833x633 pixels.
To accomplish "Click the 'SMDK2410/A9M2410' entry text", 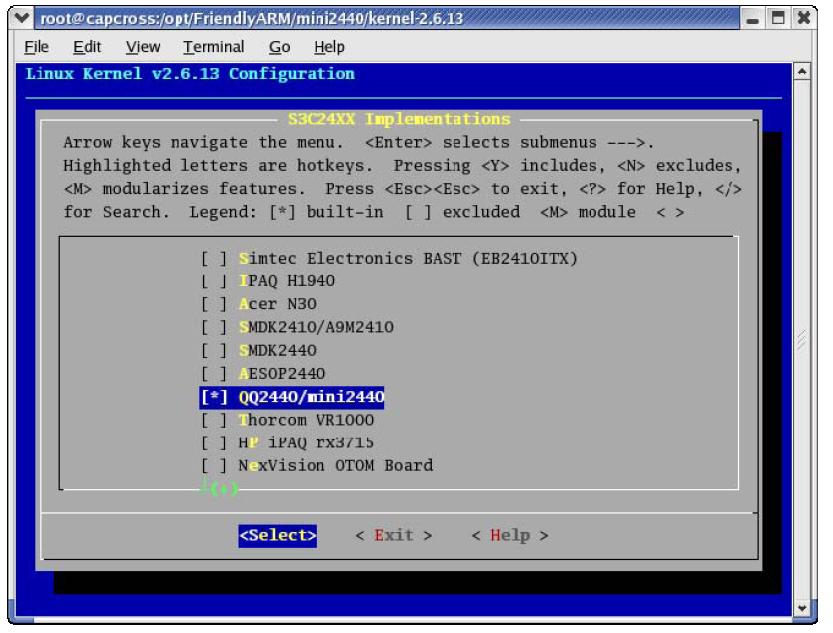I will pyautogui.click(x=316, y=327).
